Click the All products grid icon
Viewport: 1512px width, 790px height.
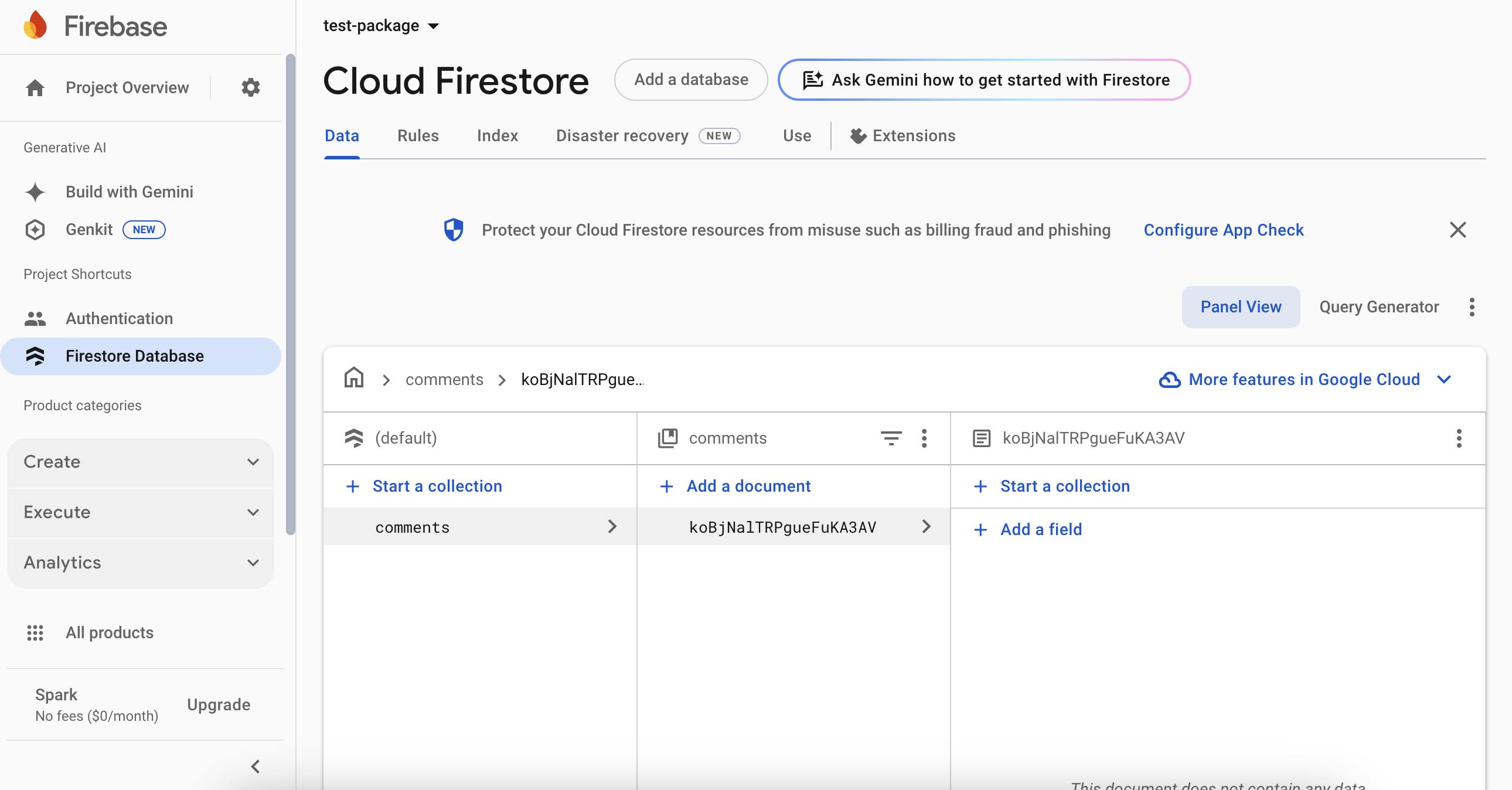pyautogui.click(x=35, y=633)
